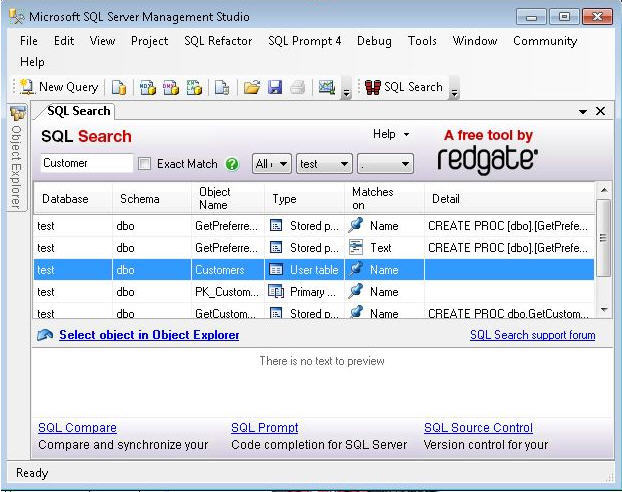Open the Debug menu
This screenshot has height=492, width=622.
click(374, 41)
